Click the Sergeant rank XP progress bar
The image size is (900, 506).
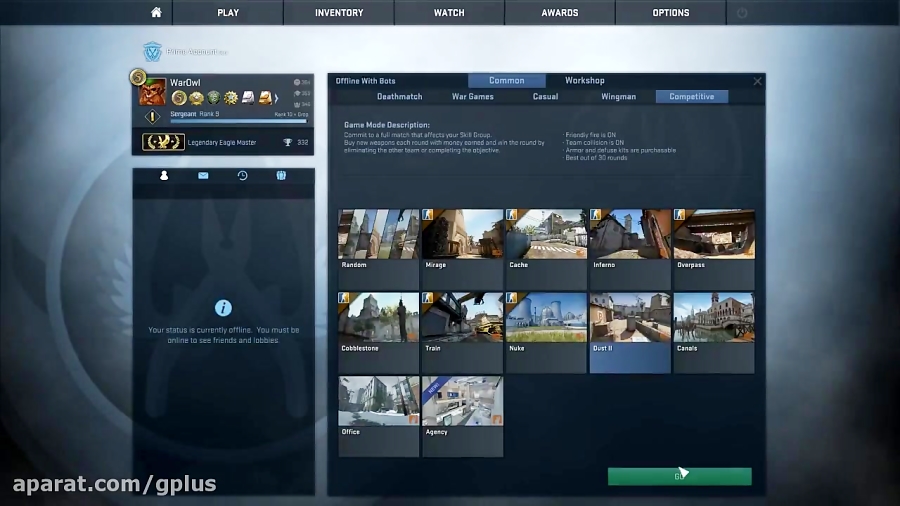coord(239,121)
